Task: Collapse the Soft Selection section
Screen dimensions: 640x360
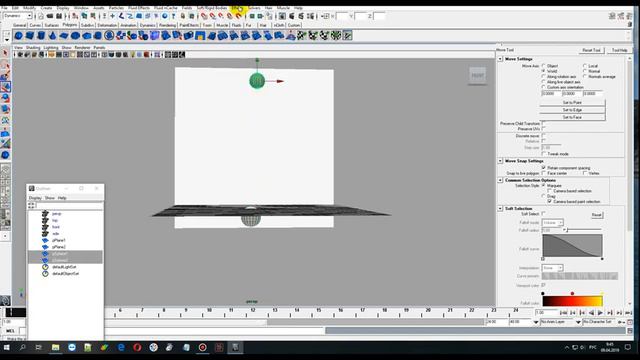Action: [500, 209]
